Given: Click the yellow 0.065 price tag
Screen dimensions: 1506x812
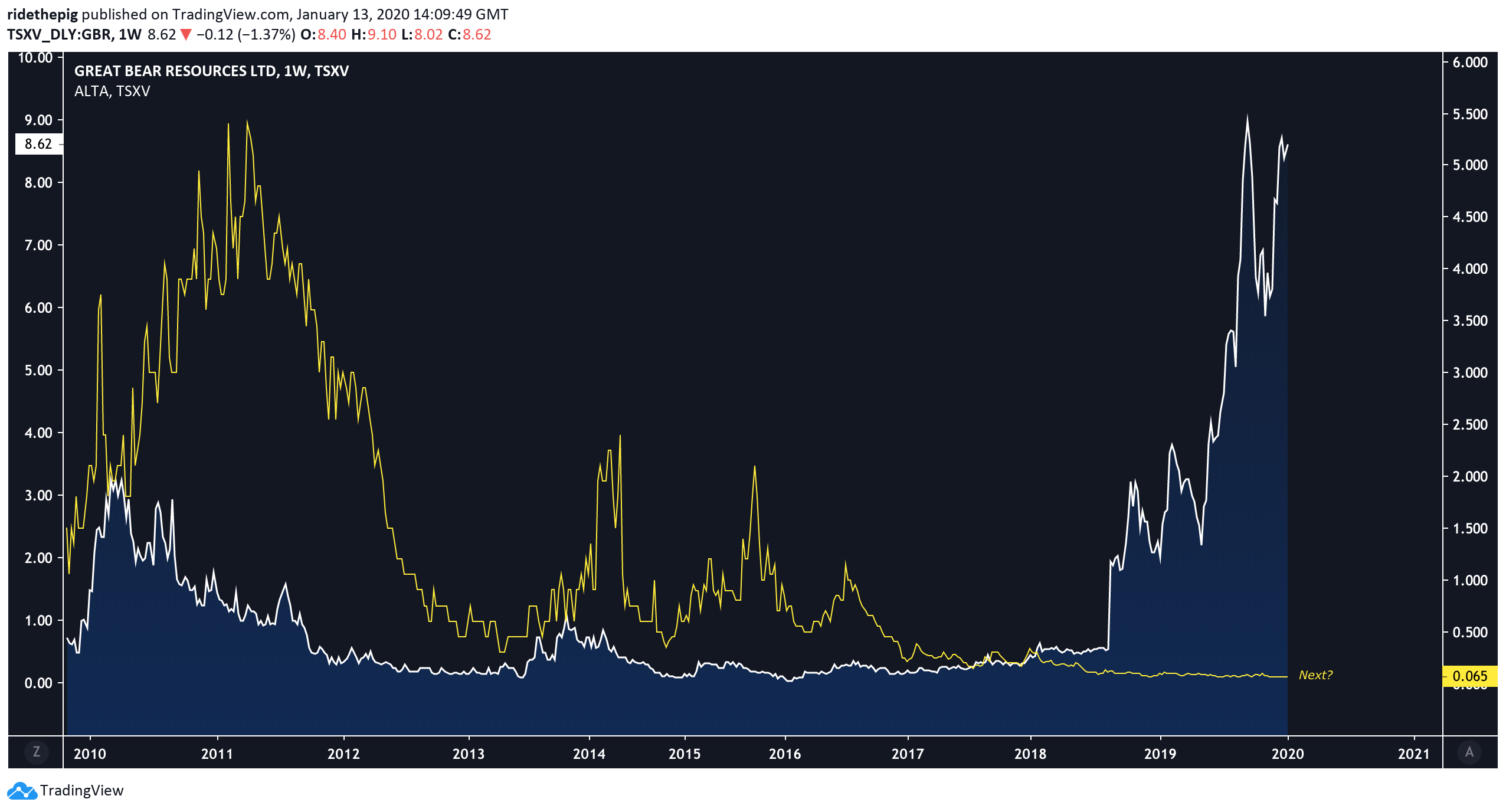Looking at the screenshot, I should [1470, 676].
